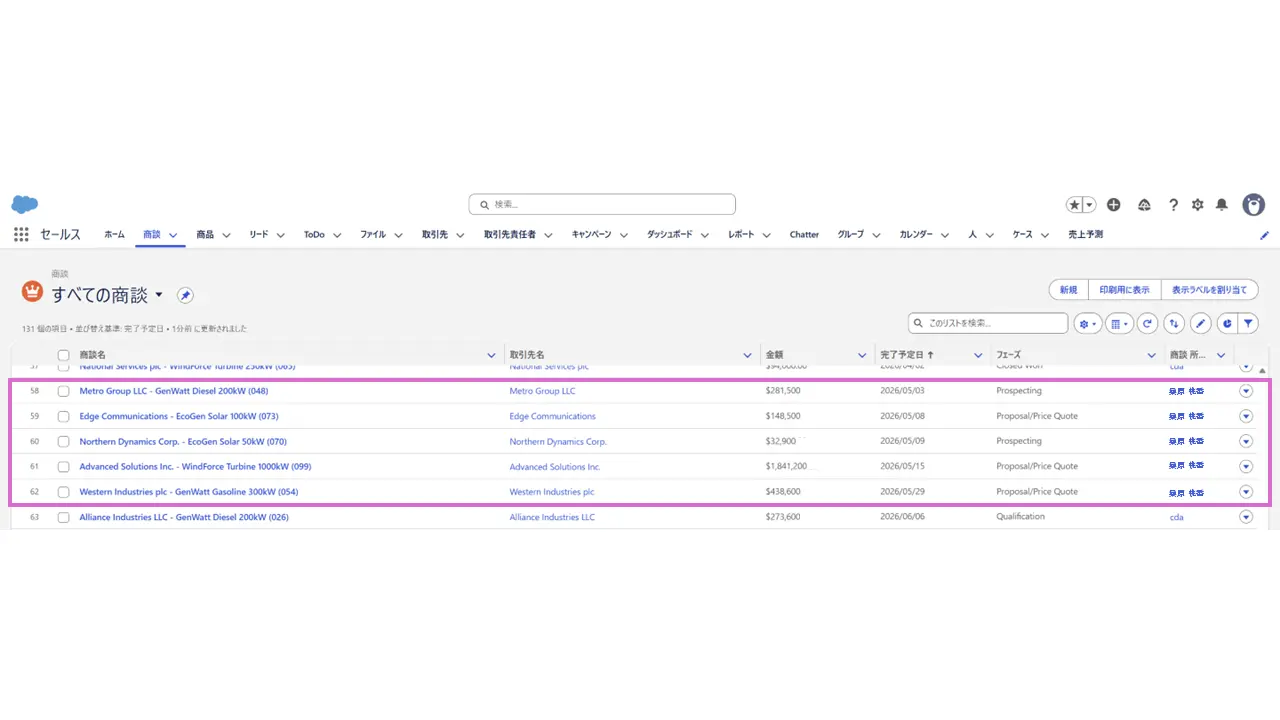Go to the ホーム tab

115,235
